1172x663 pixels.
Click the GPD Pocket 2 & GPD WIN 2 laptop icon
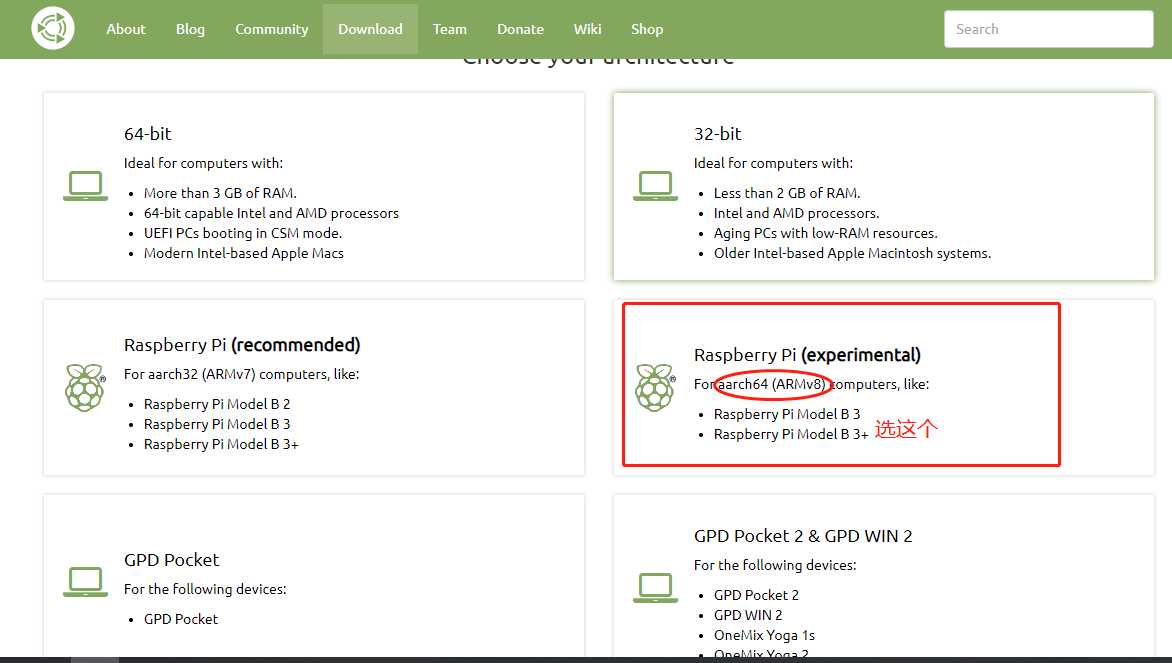pos(655,588)
